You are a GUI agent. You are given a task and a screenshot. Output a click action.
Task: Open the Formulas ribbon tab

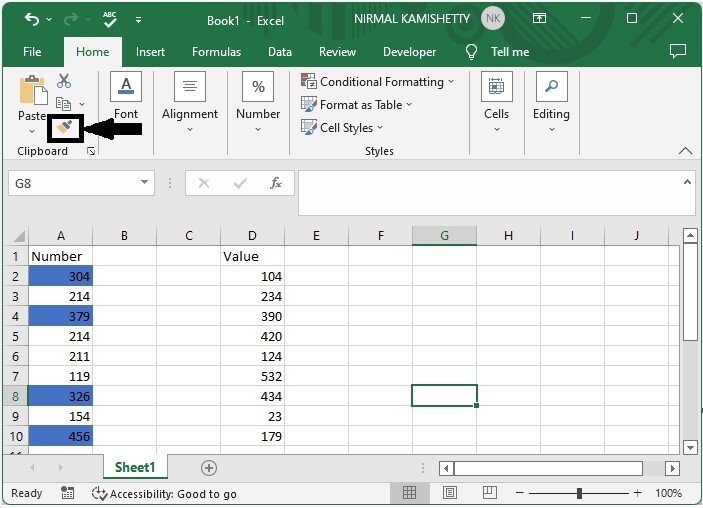[216, 52]
